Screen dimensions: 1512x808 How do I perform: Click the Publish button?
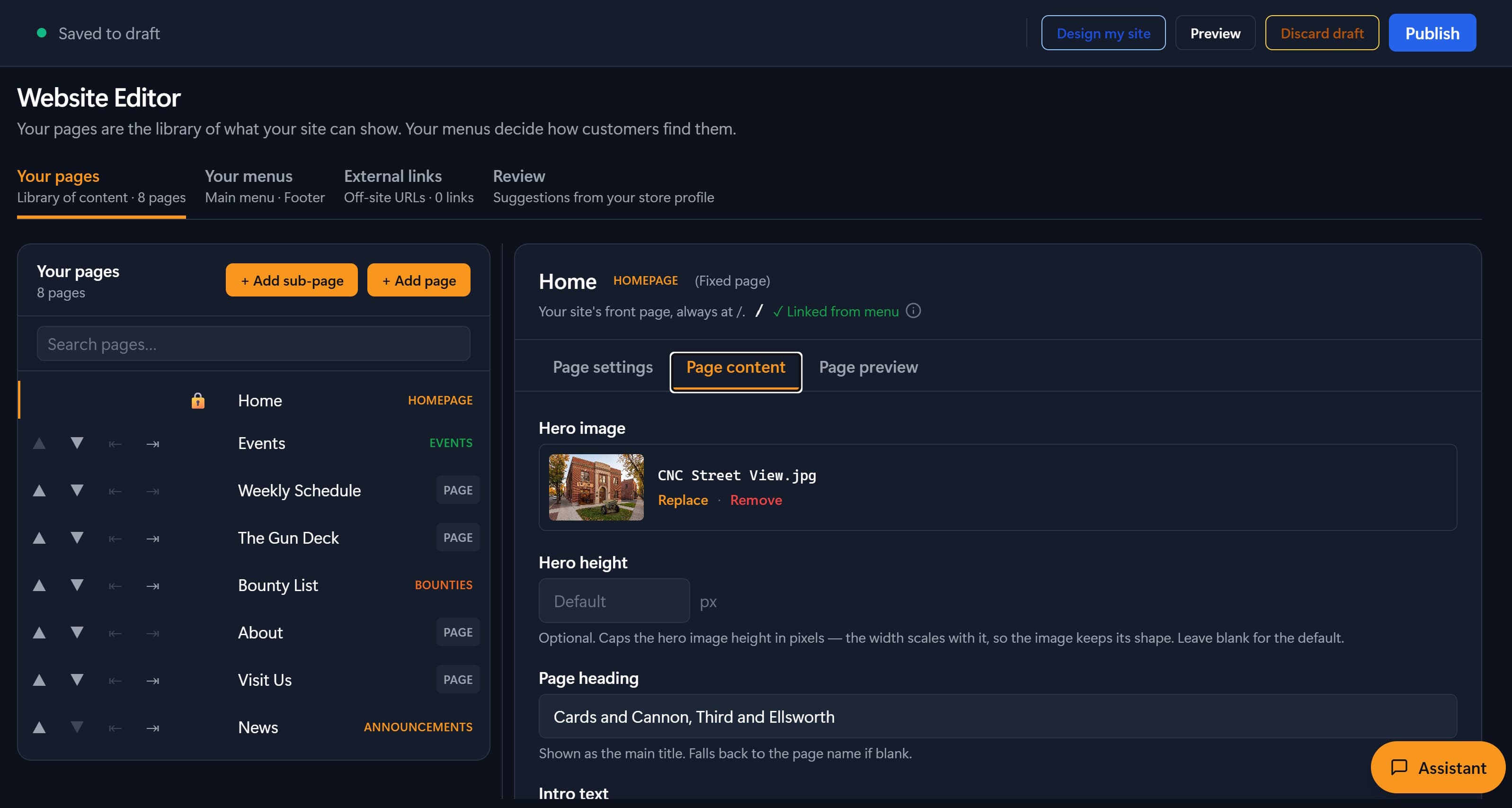pyautogui.click(x=1432, y=33)
